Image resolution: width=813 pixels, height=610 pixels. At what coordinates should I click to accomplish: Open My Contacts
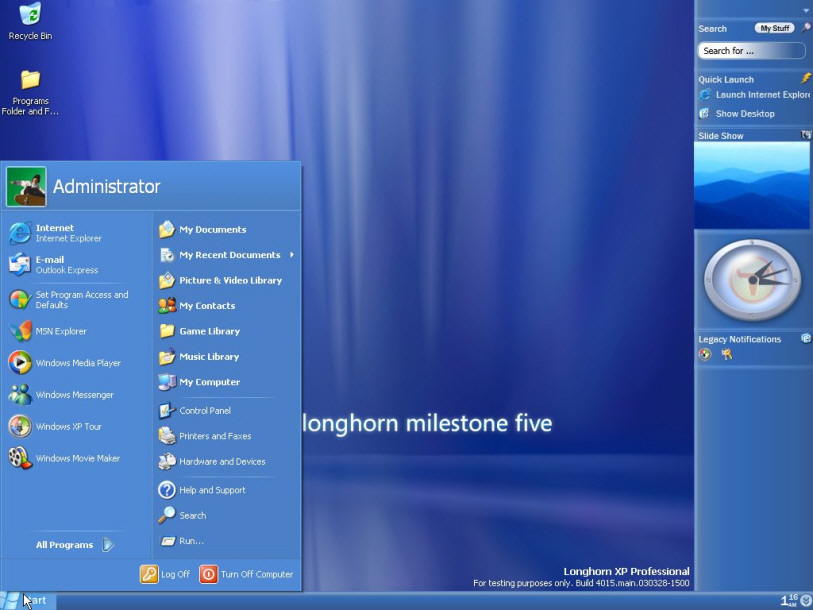[197, 306]
